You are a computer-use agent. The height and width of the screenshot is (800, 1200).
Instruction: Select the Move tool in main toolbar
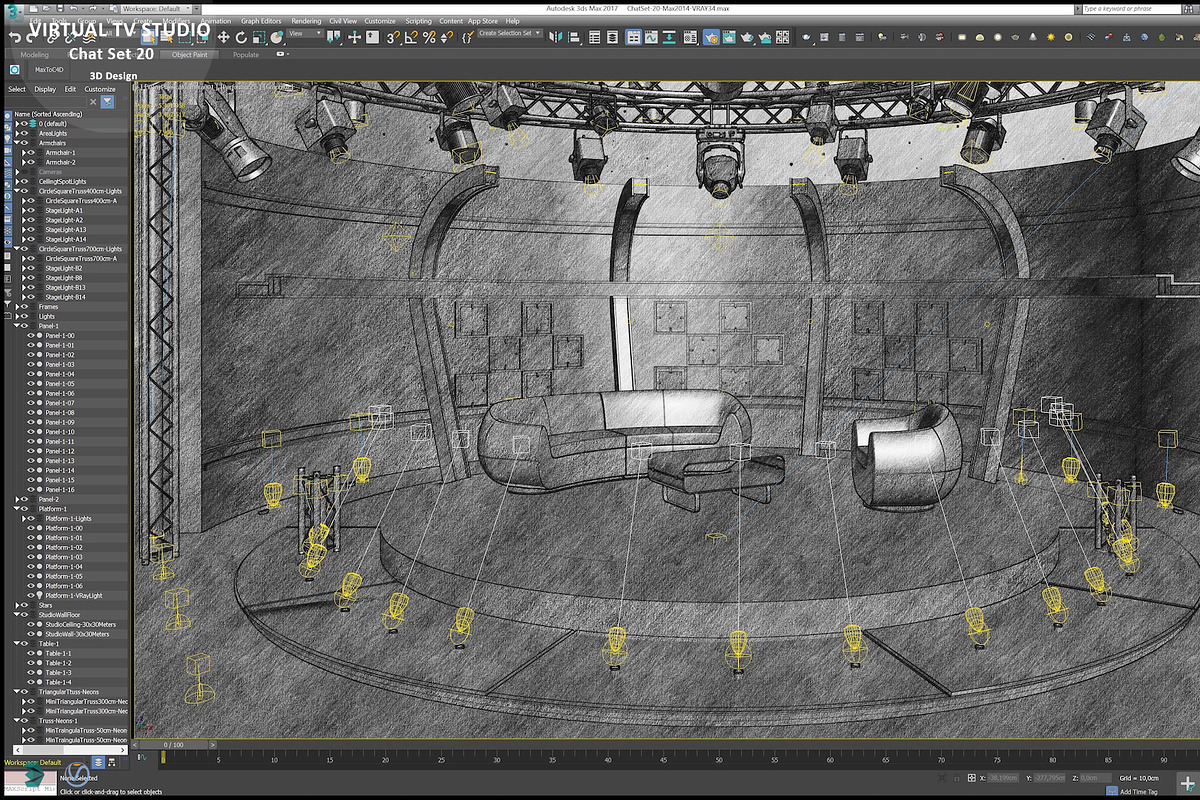(223, 37)
